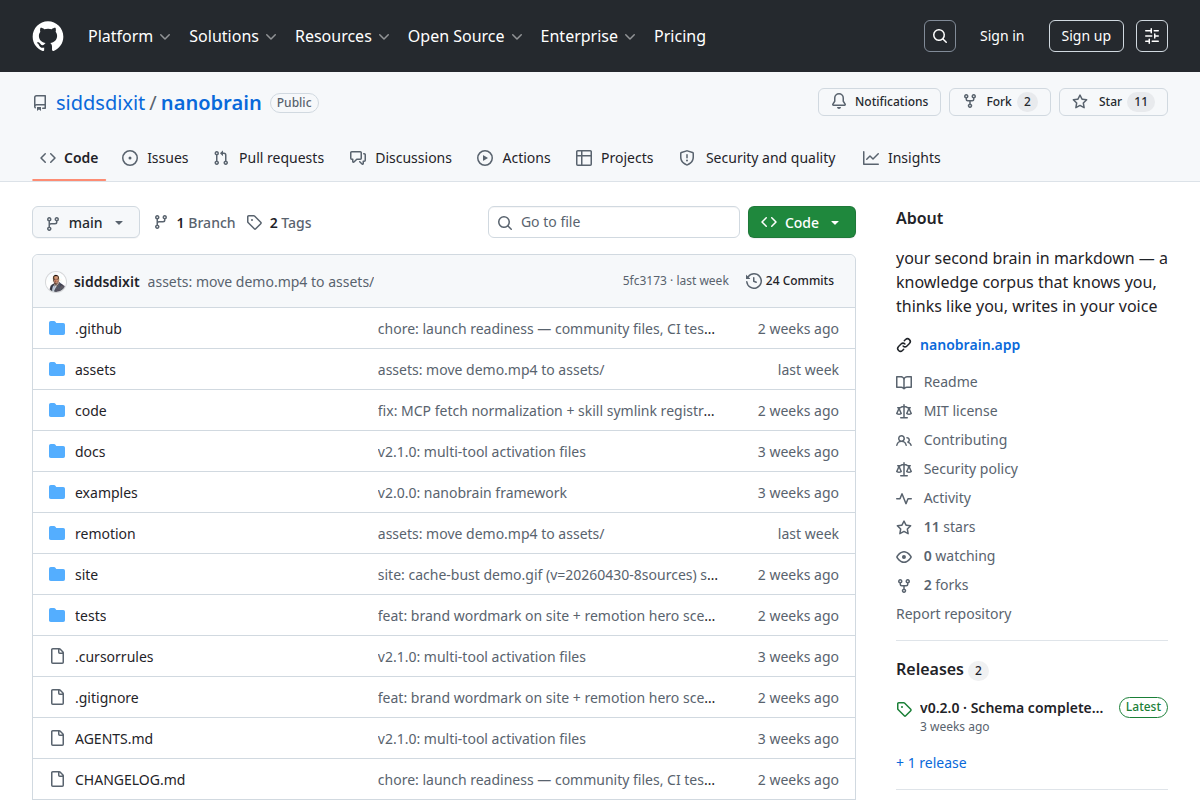This screenshot has height=800, width=1200.
Task: Switch to the Issues tab
Action: [x=155, y=158]
